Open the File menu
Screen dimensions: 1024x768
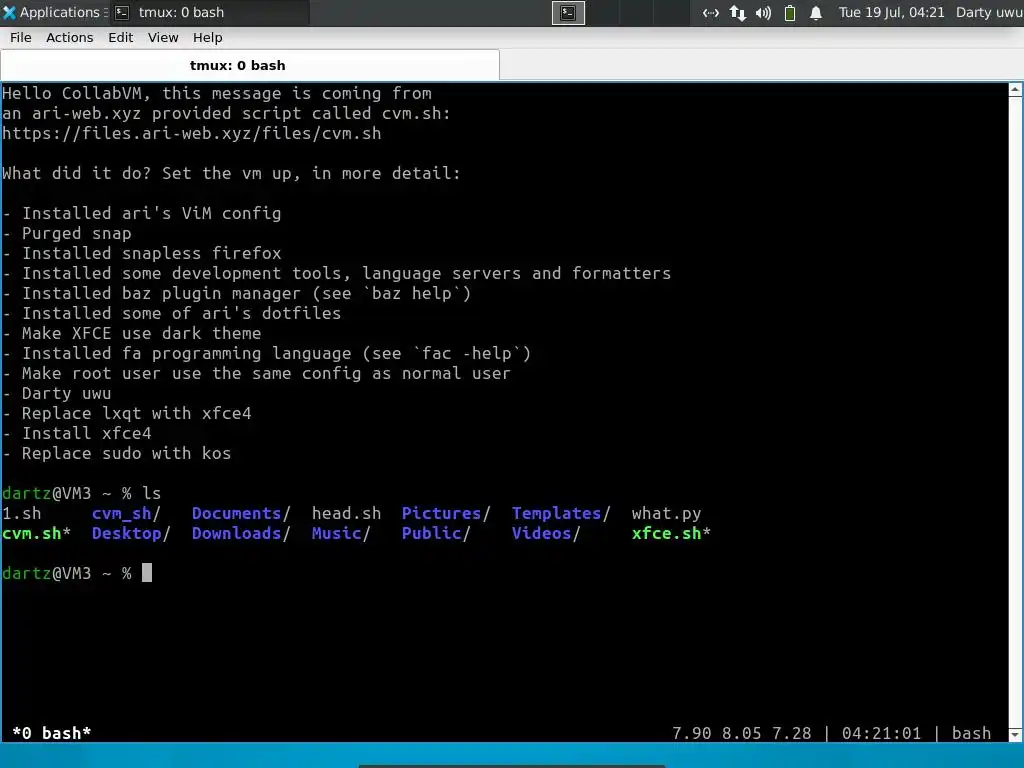(x=20, y=38)
